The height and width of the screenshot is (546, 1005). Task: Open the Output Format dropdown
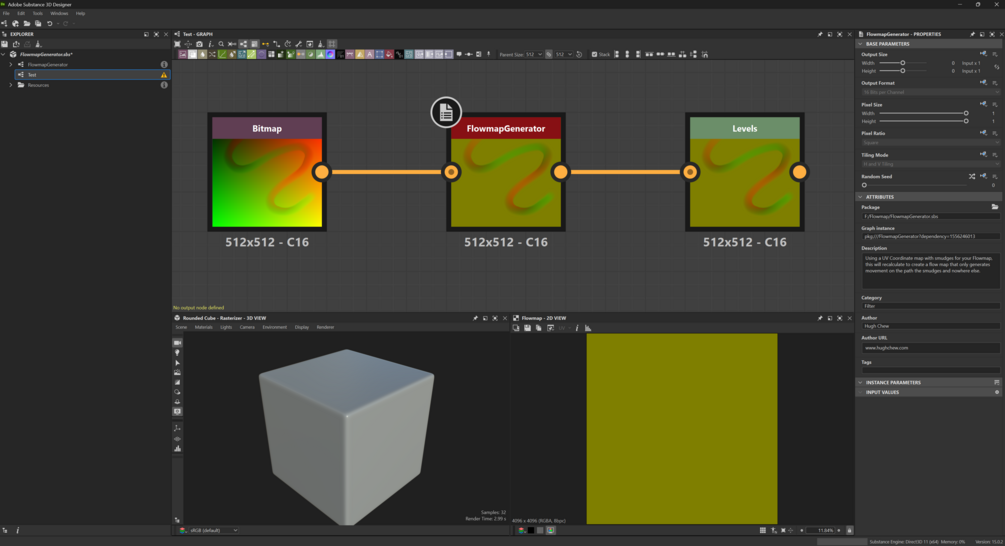click(x=930, y=92)
